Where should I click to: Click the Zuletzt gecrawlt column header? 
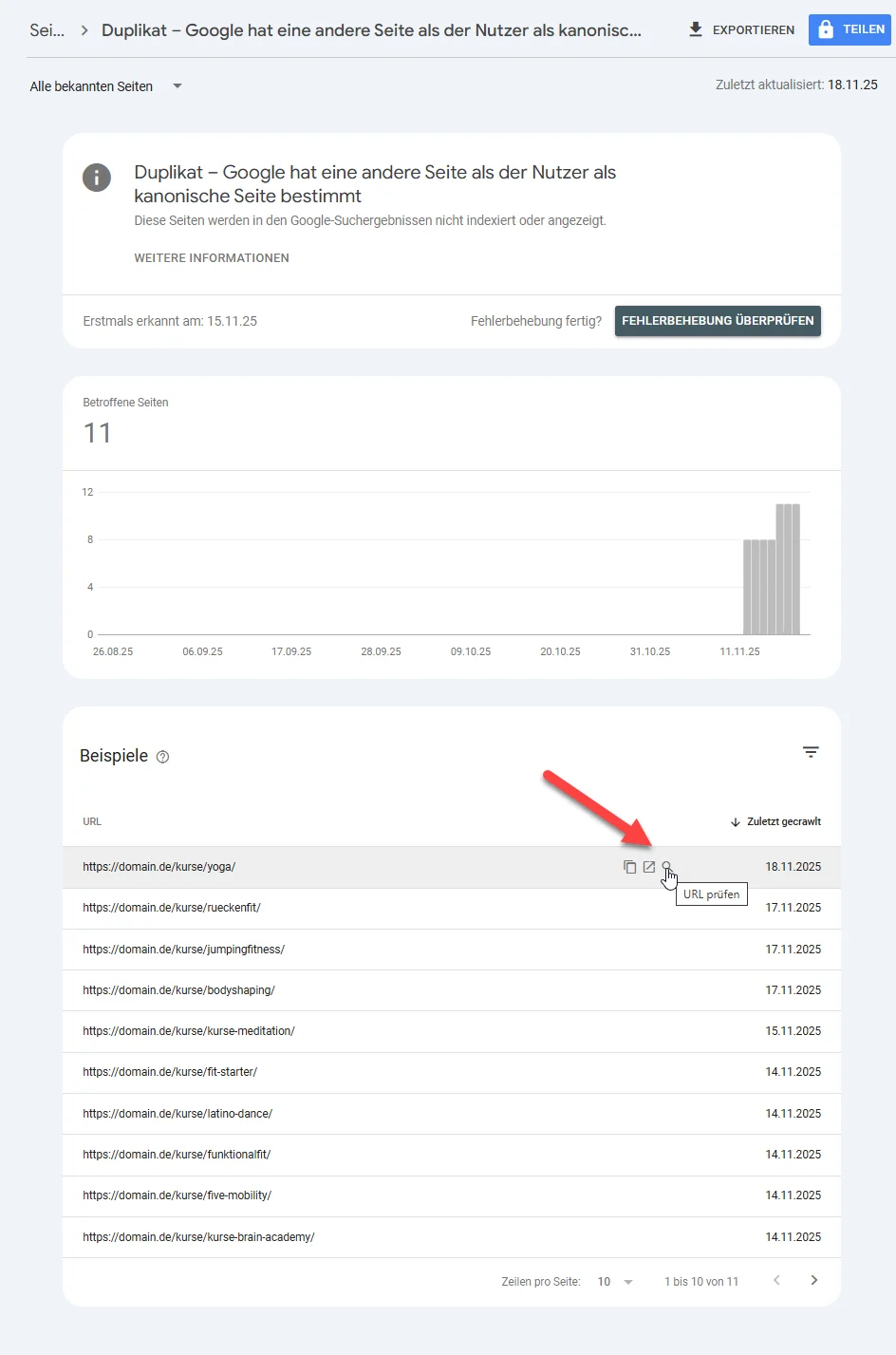[x=783, y=821]
